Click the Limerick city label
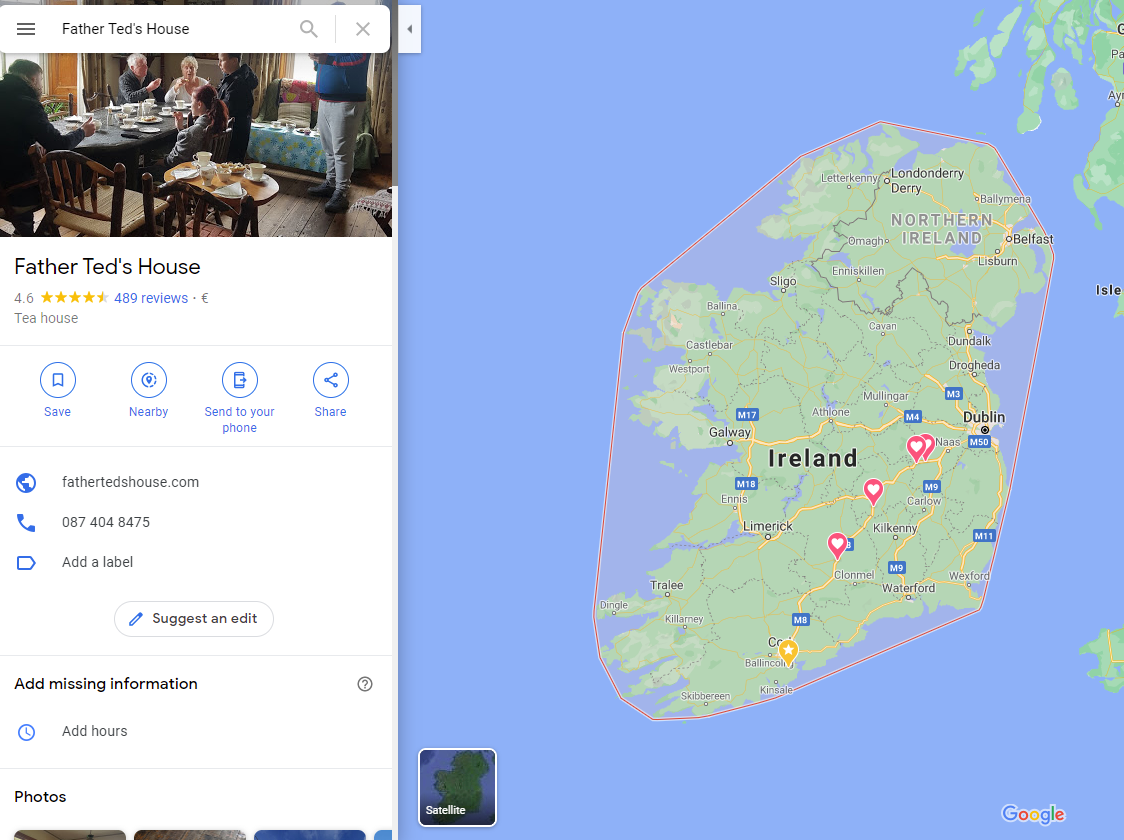Viewport: 1124px width, 840px height. [x=768, y=526]
